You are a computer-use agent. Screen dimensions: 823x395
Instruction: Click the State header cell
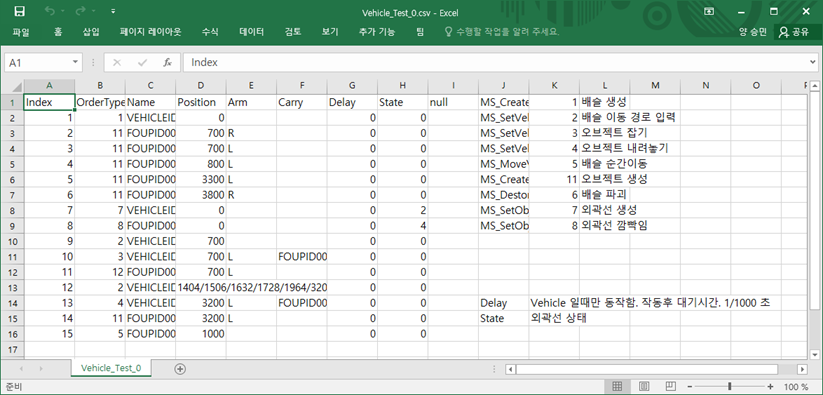pos(403,102)
